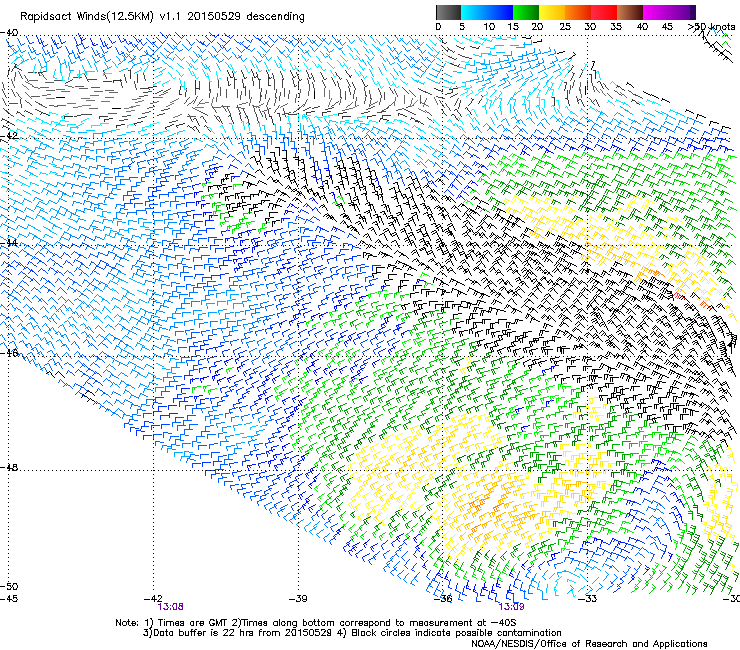This screenshot has height=650, width=740.
Task: Click the latitude label -42
Action: coord(9,136)
